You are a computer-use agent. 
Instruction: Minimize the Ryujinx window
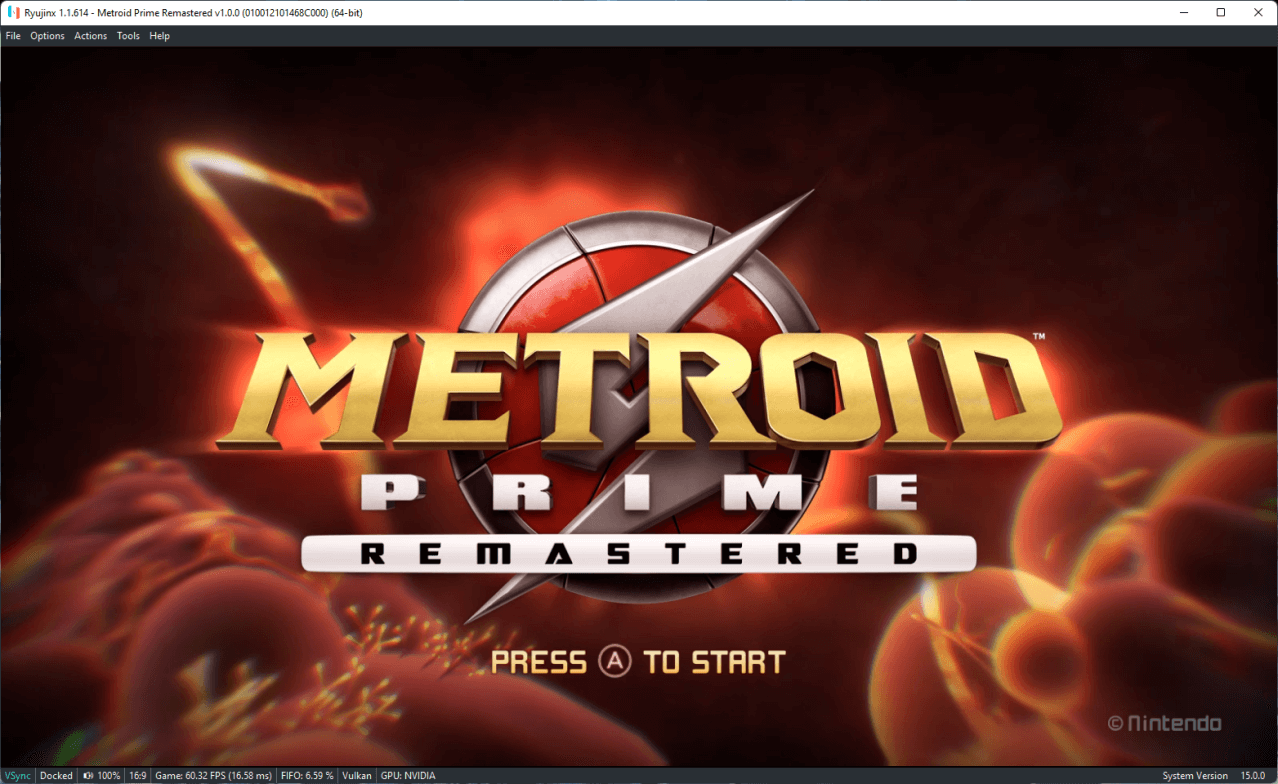click(x=1185, y=12)
